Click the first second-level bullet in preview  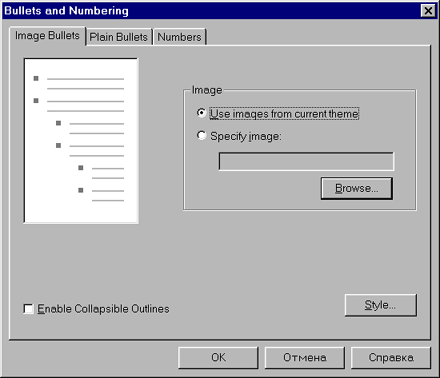[58, 123]
